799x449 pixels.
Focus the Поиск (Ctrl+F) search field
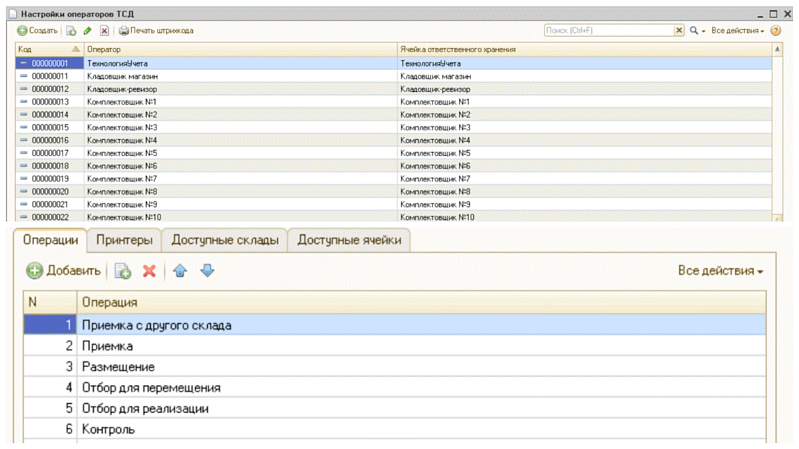click(x=609, y=31)
